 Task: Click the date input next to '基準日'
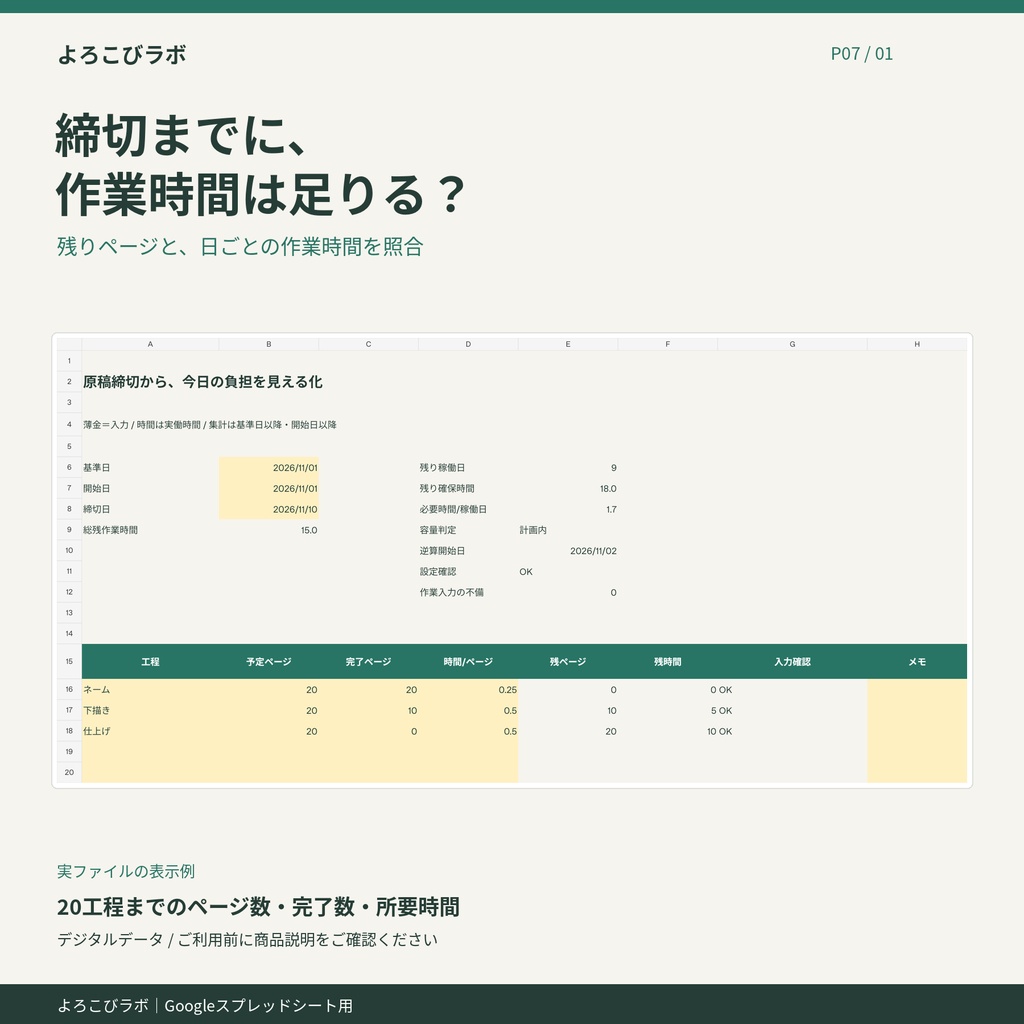point(268,468)
